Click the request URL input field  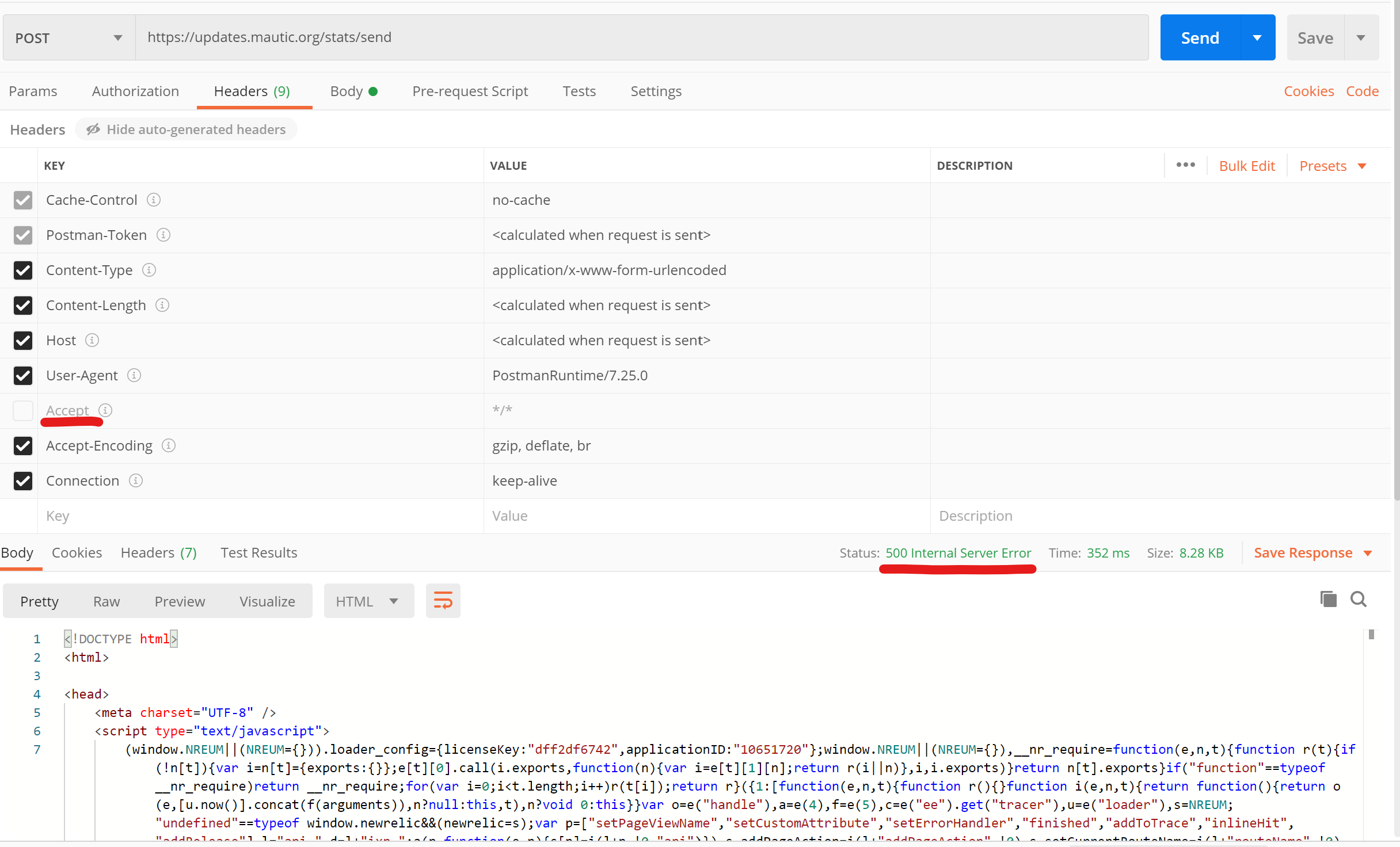point(518,37)
